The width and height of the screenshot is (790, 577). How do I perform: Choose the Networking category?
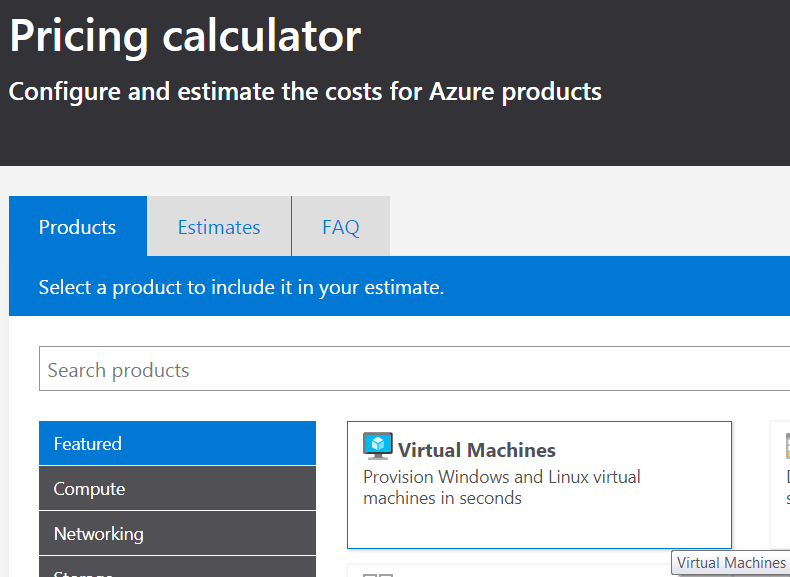click(177, 533)
